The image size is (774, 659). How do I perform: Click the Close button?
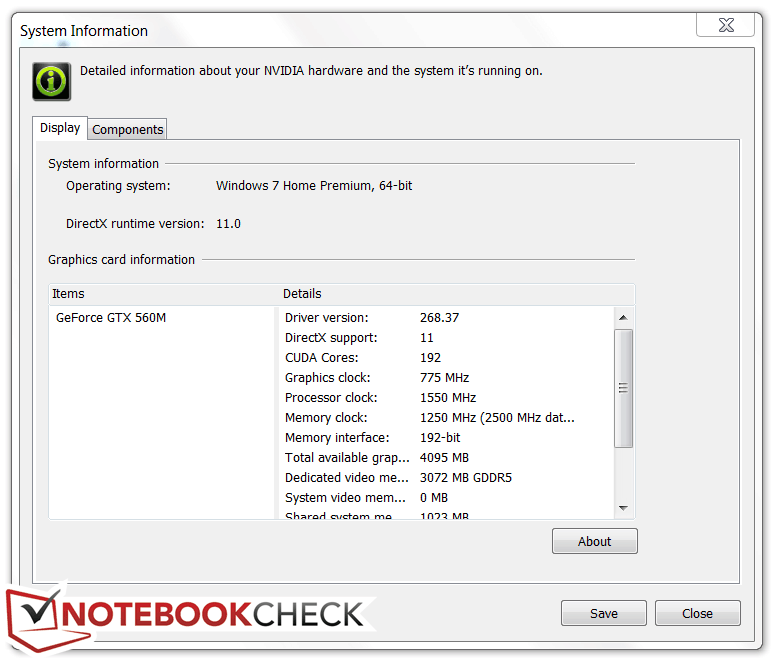[697, 613]
